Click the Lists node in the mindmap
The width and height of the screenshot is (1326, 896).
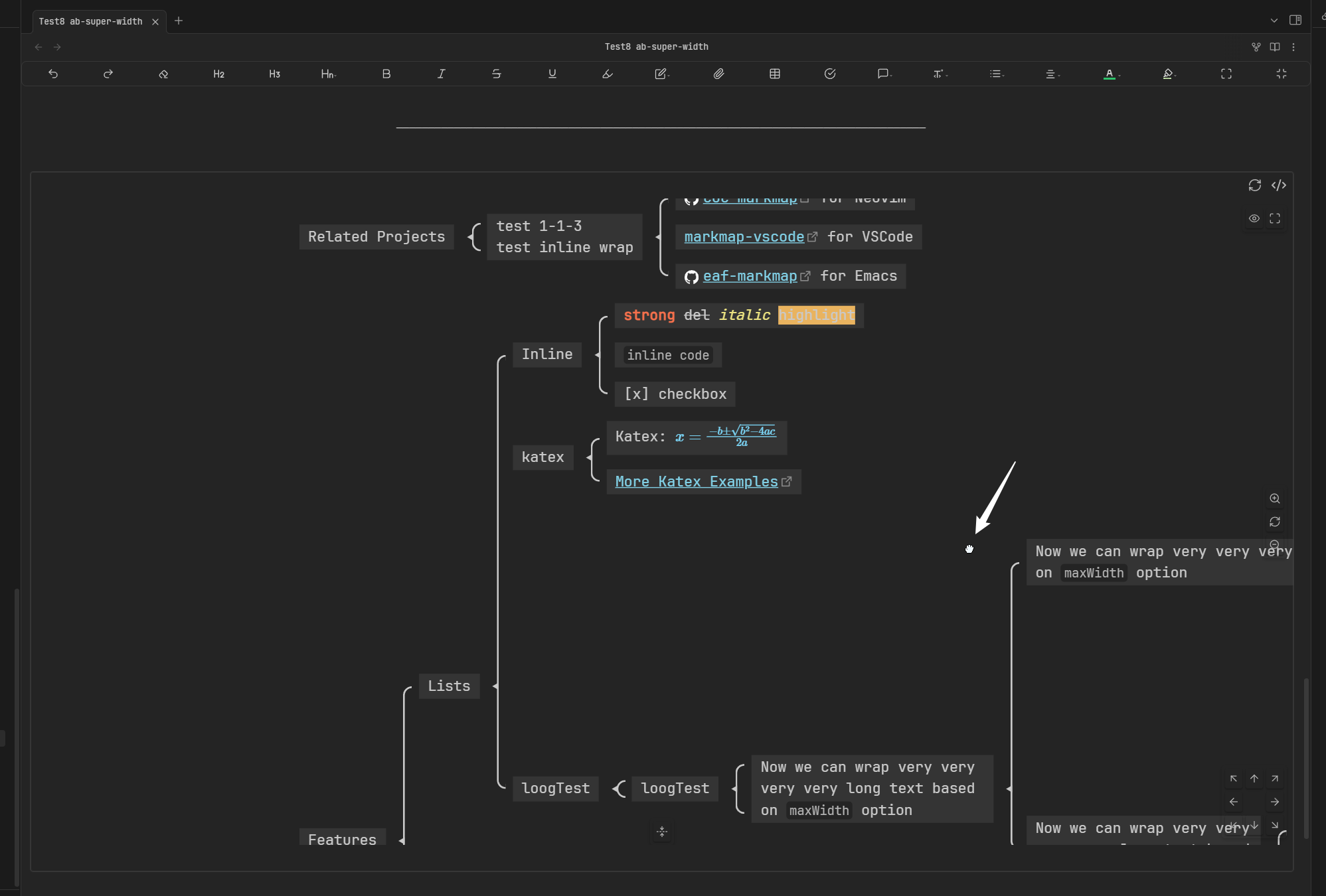coord(449,686)
